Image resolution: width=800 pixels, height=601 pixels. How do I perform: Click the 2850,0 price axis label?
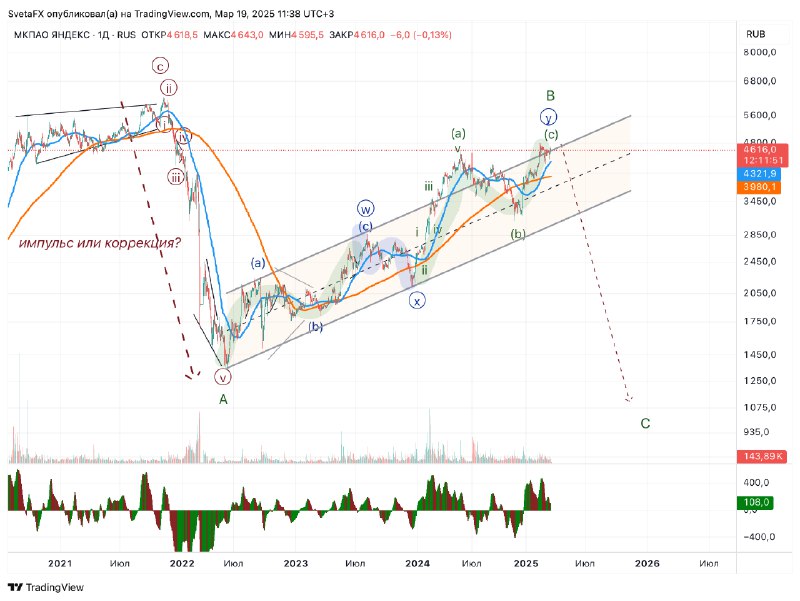(760, 235)
